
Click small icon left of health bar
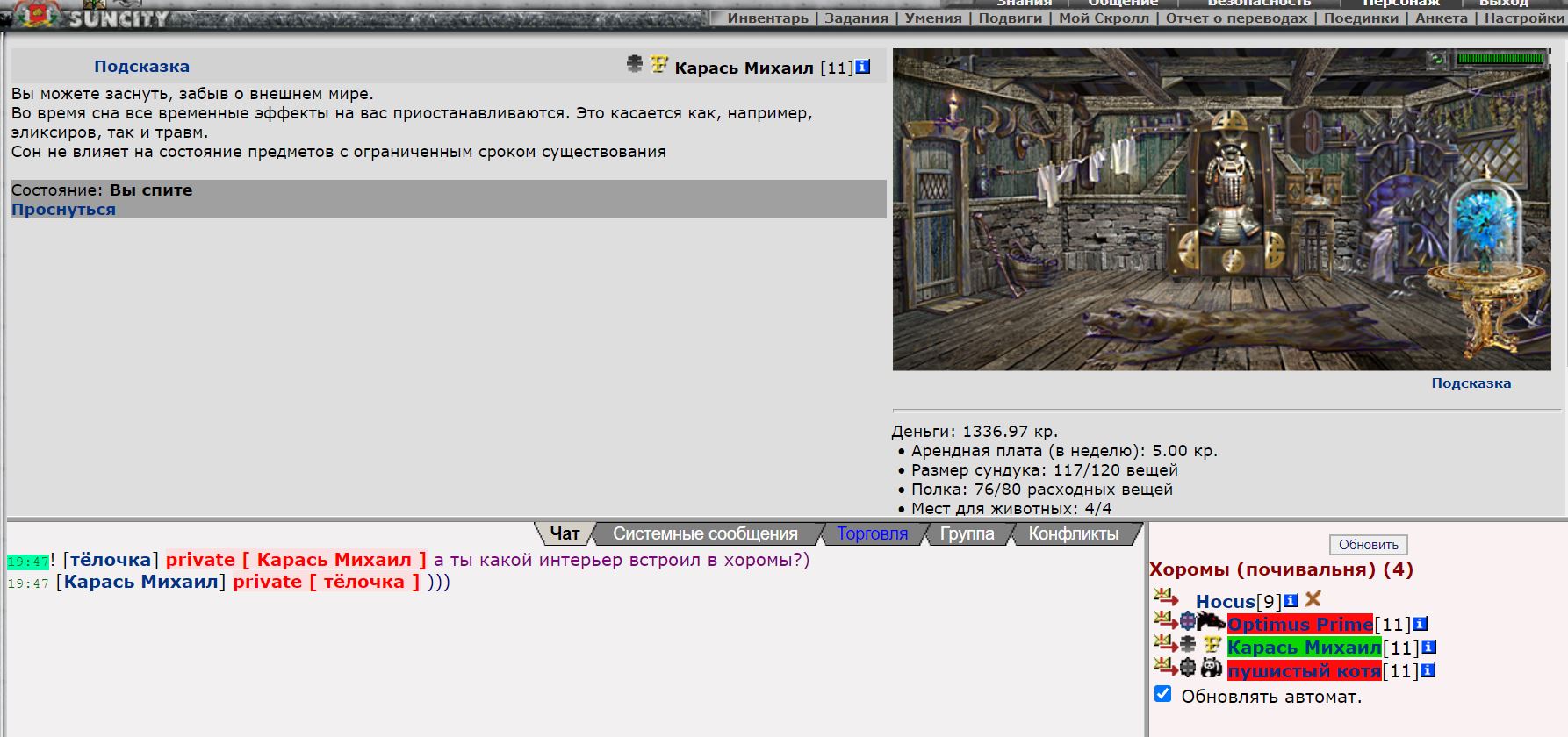tap(1437, 59)
